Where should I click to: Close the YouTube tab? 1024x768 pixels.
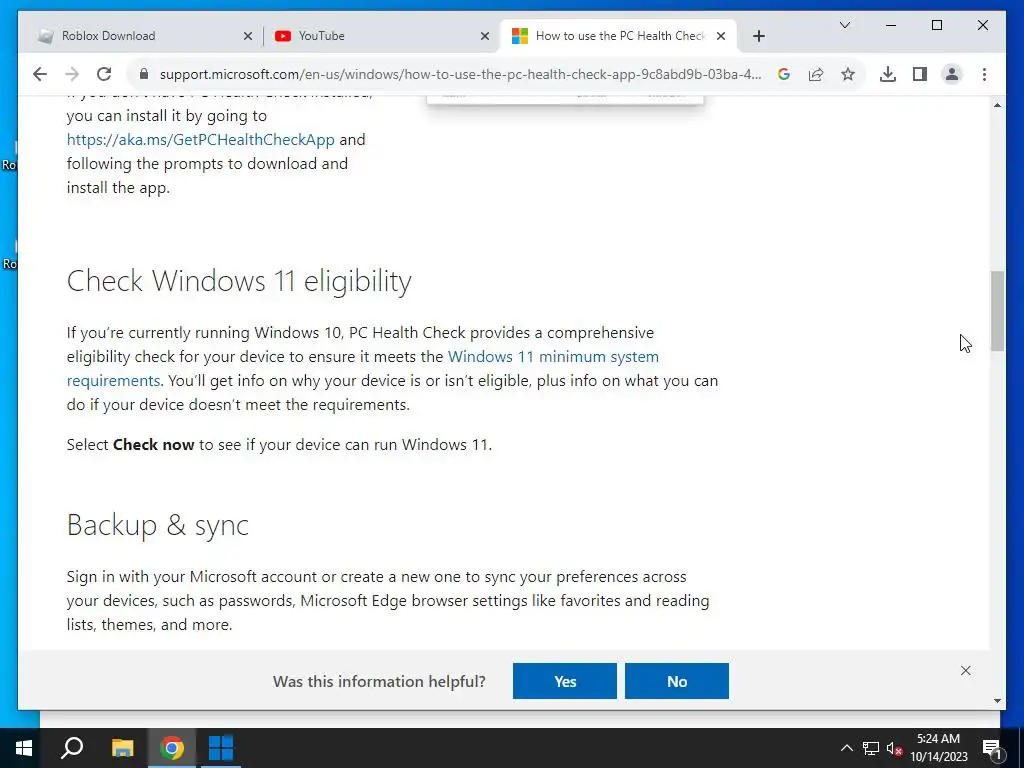(x=485, y=36)
